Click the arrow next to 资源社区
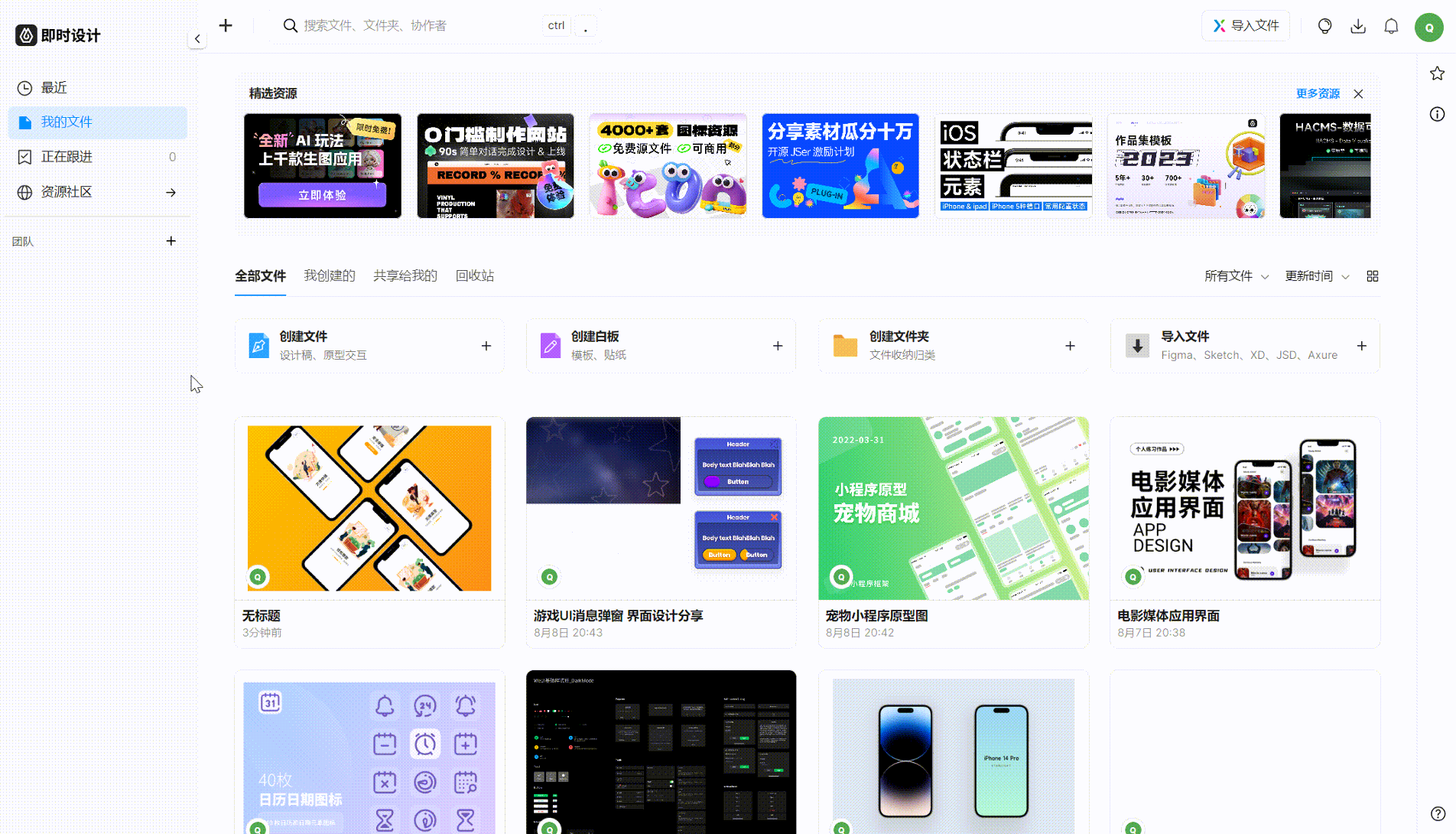The width and height of the screenshot is (1456, 834). tap(171, 192)
